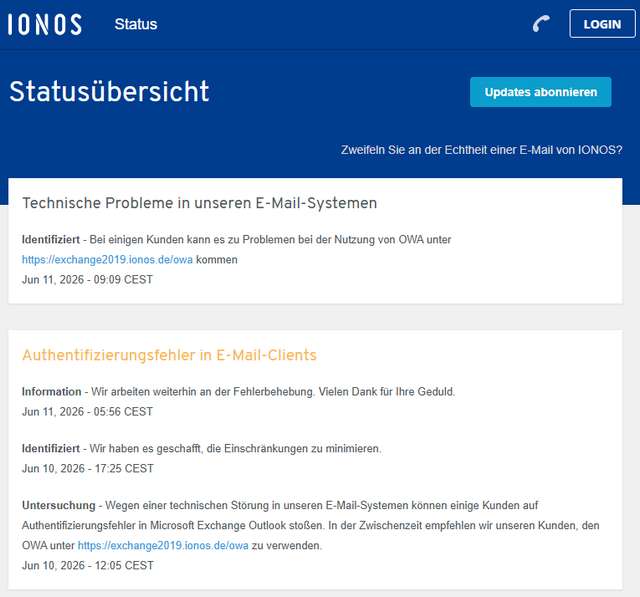
Task: Click 'Identifiziert' label in first incident
Action: (x=51, y=240)
